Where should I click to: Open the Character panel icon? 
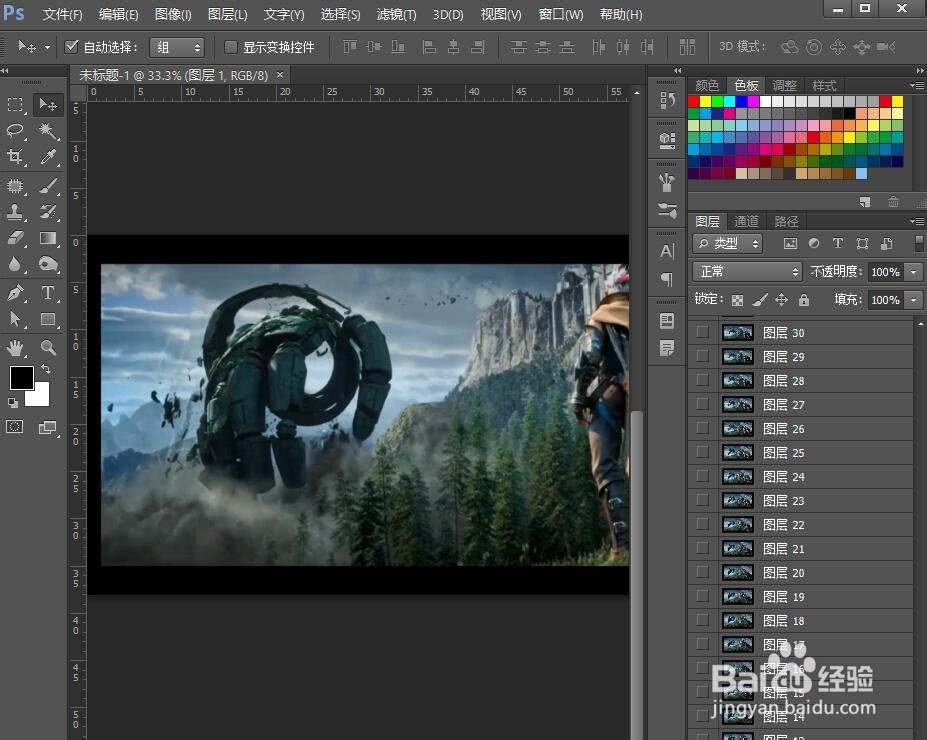click(667, 251)
